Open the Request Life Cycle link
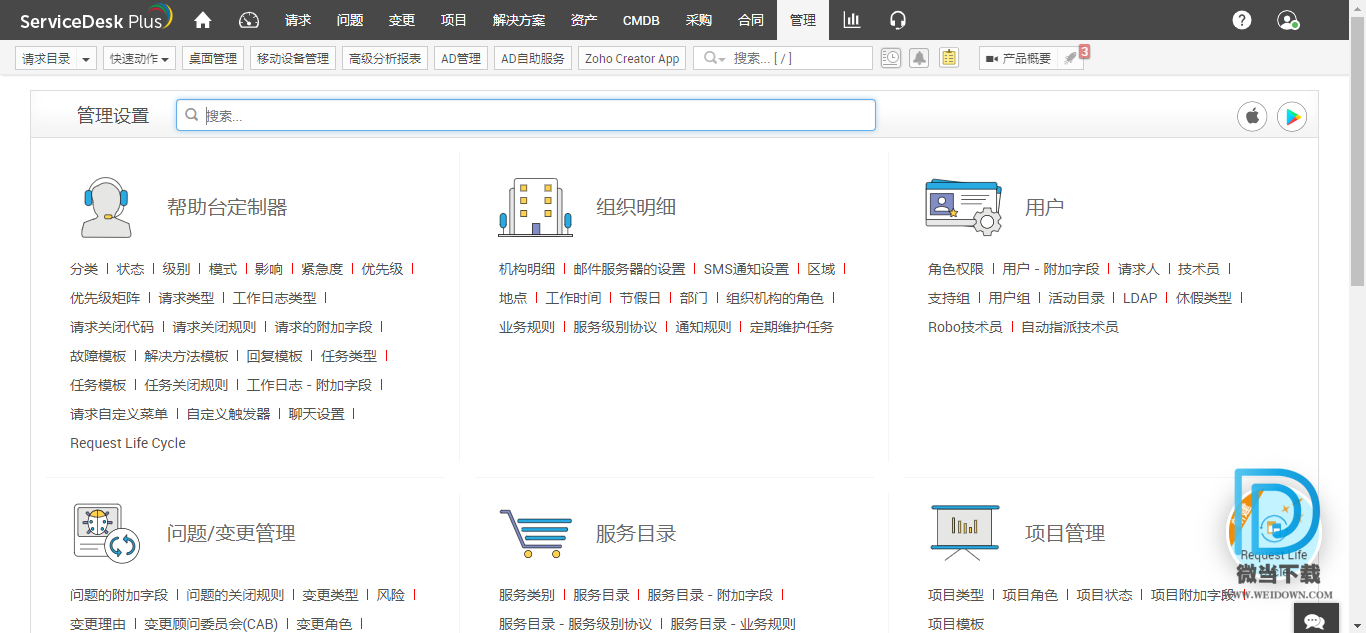This screenshot has width=1366, height=633. [x=128, y=443]
